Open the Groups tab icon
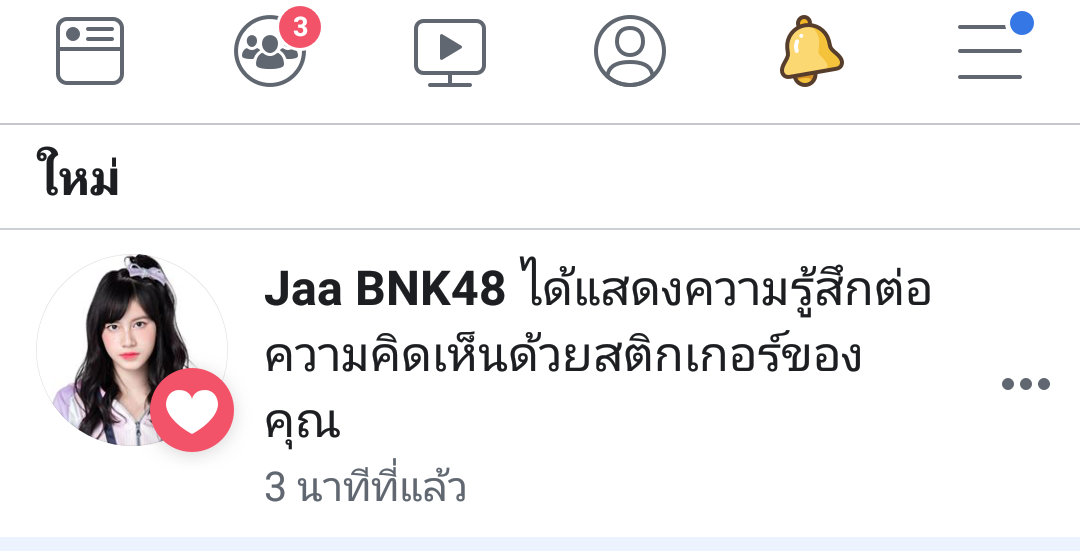Image resolution: width=1080 pixels, height=551 pixels. point(269,51)
